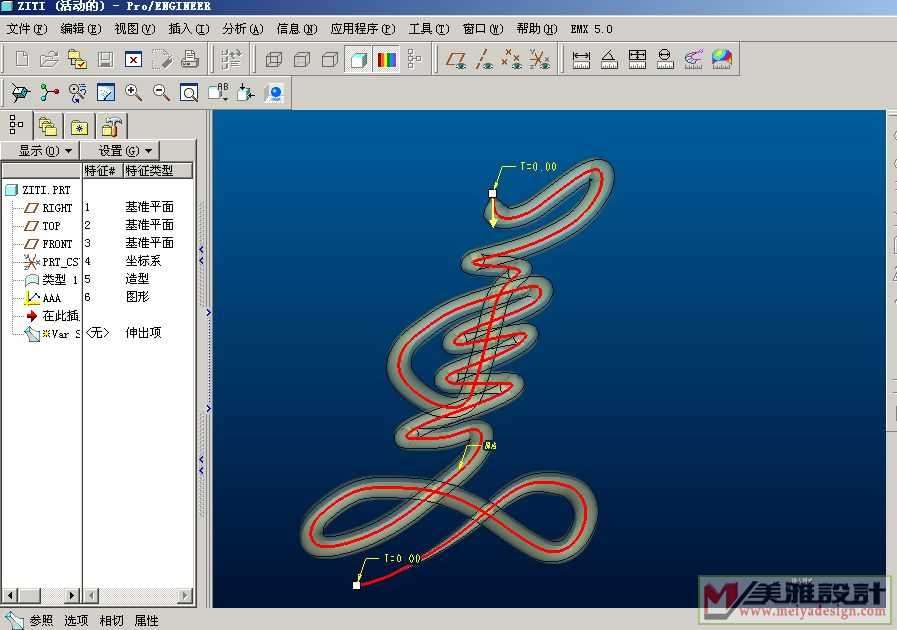Click the angle measurement icon

pos(609,60)
